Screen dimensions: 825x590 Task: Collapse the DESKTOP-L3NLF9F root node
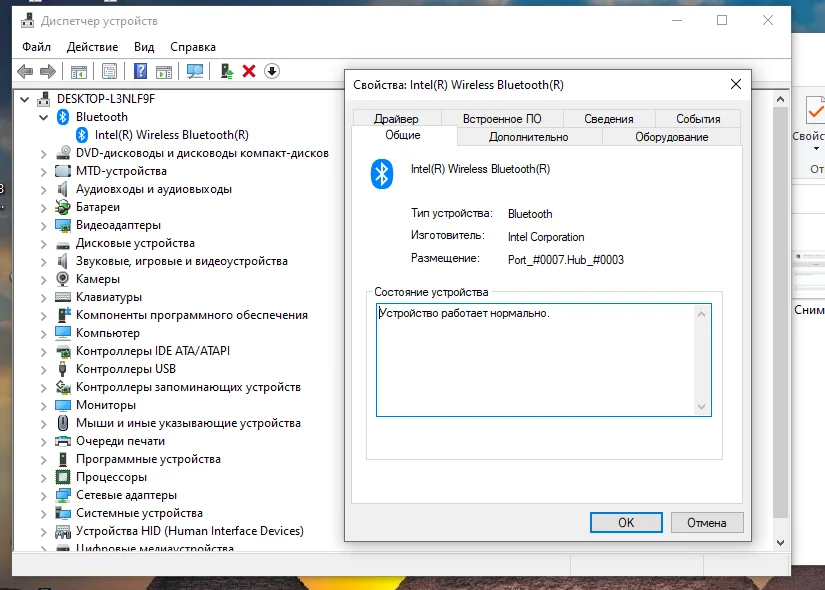tap(24, 99)
